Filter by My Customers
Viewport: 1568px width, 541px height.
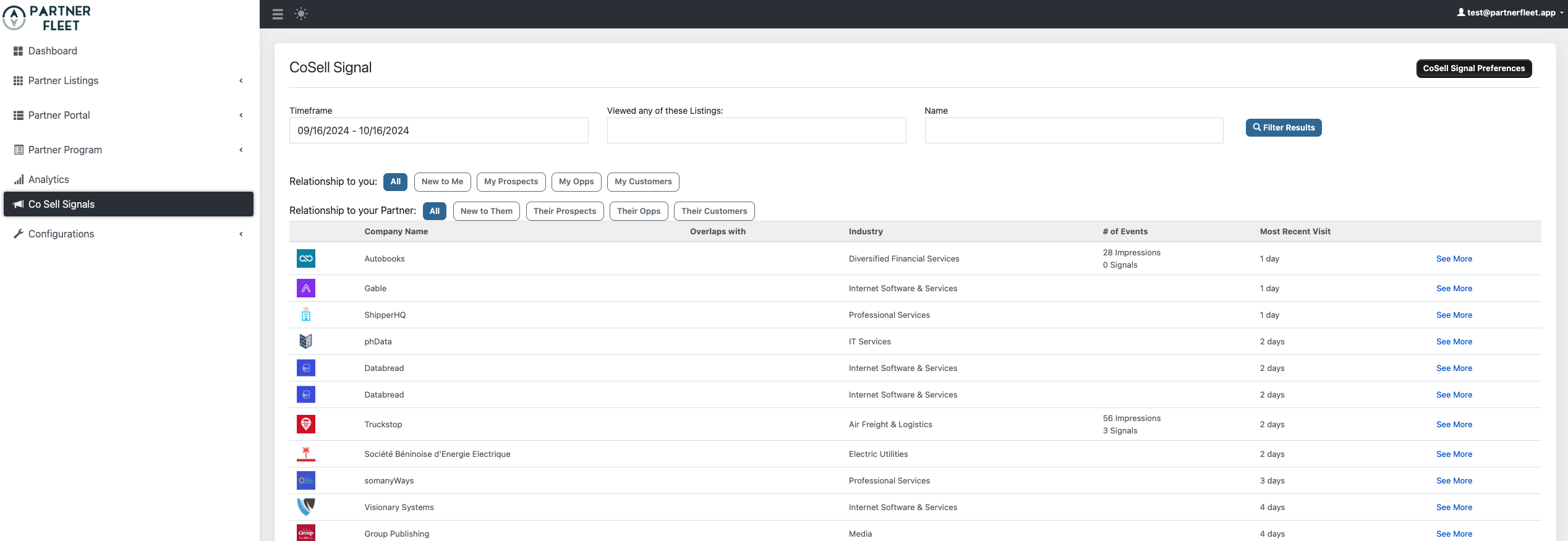643,182
